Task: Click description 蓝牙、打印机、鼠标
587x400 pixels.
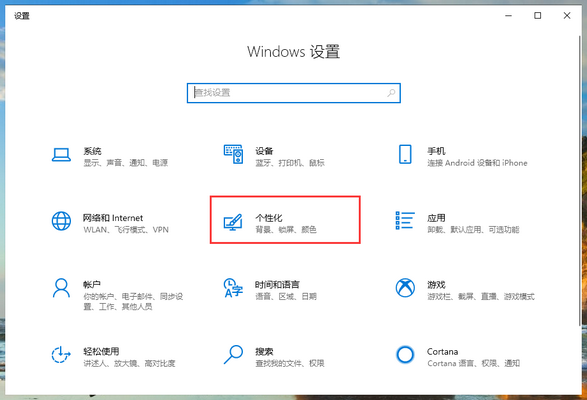Action: click(x=290, y=163)
